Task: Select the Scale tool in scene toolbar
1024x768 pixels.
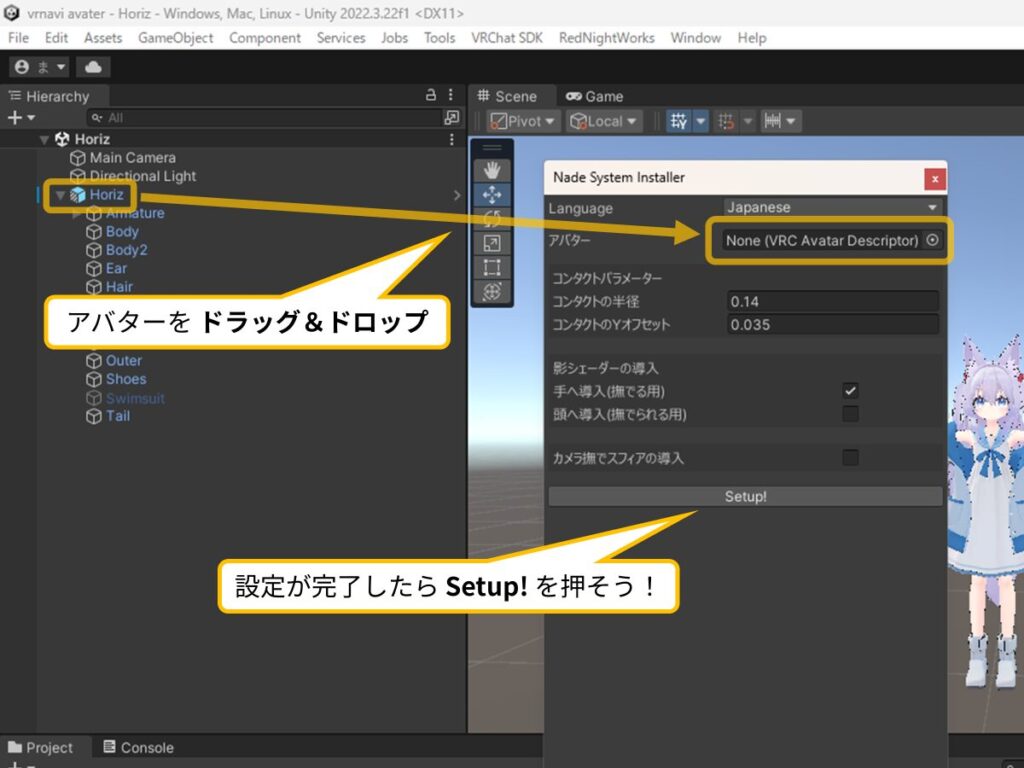Action: [492, 243]
